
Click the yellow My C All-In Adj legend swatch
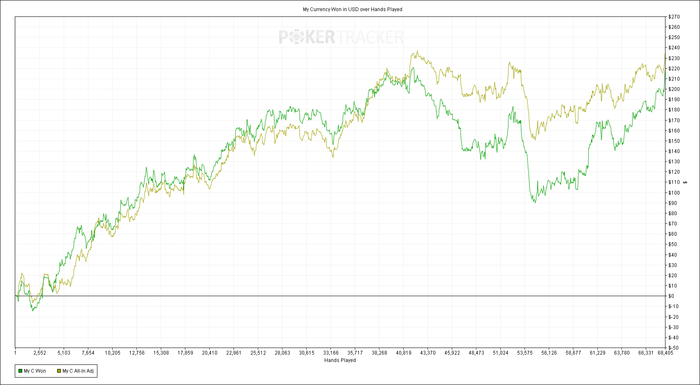(x=59, y=371)
